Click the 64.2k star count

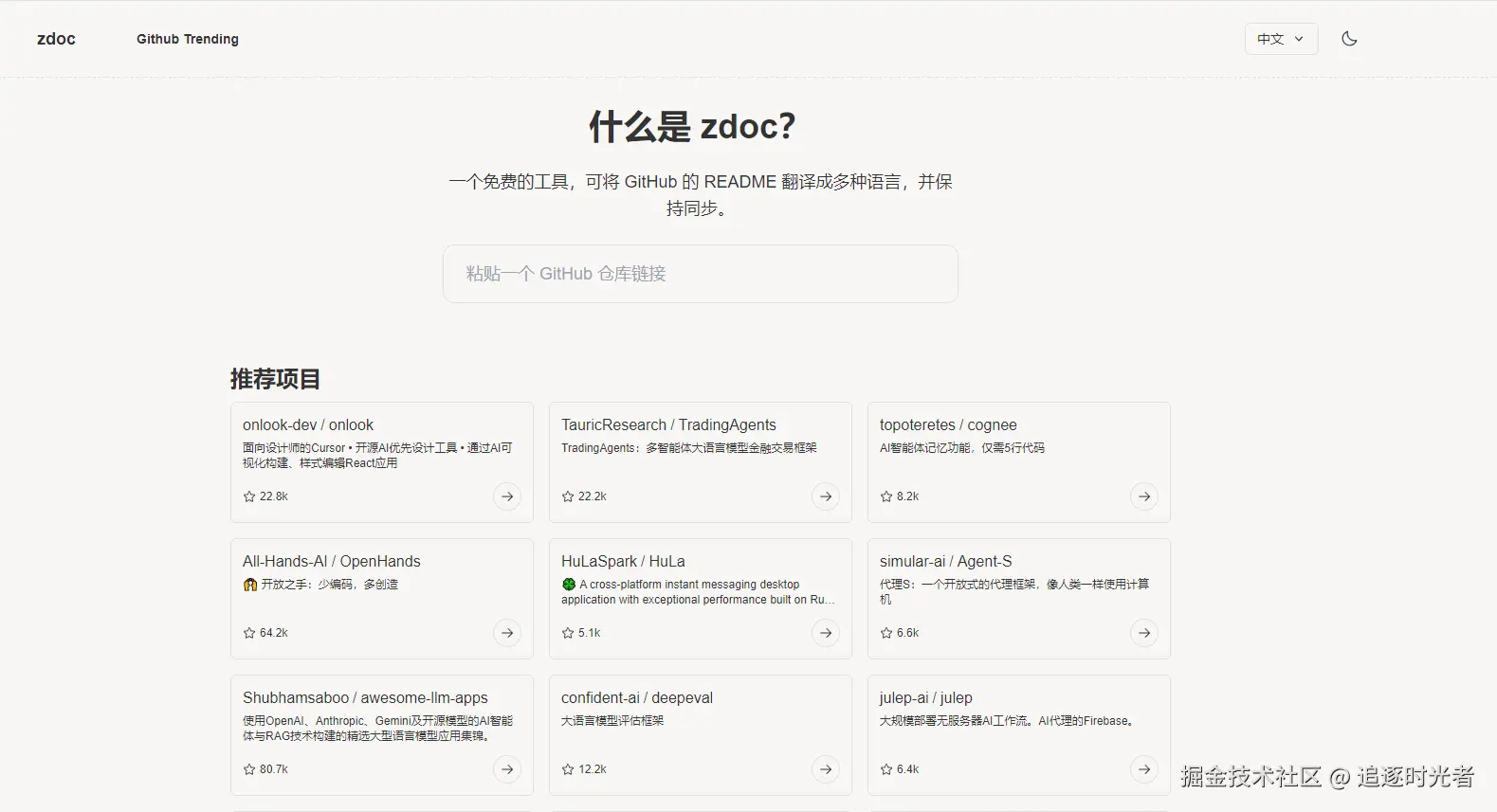pos(274,633)
